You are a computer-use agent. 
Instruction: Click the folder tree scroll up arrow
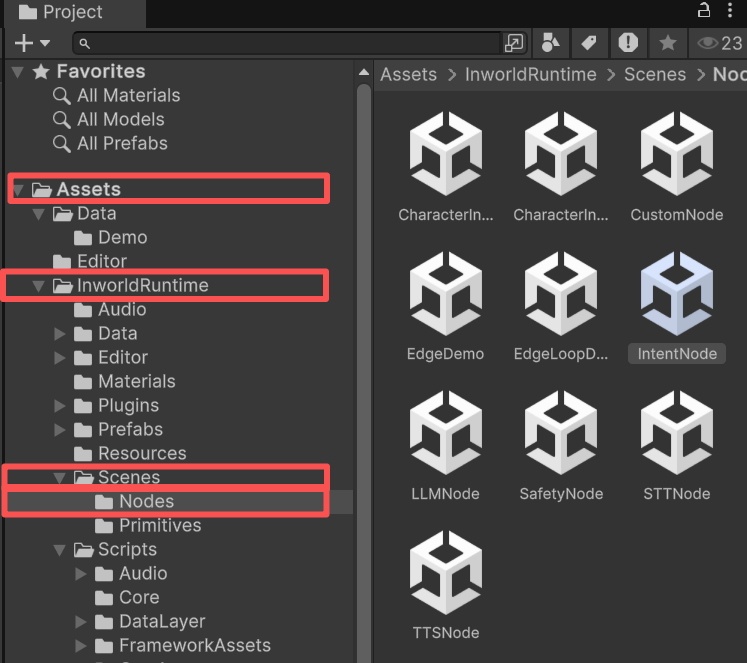coord(364,72)
